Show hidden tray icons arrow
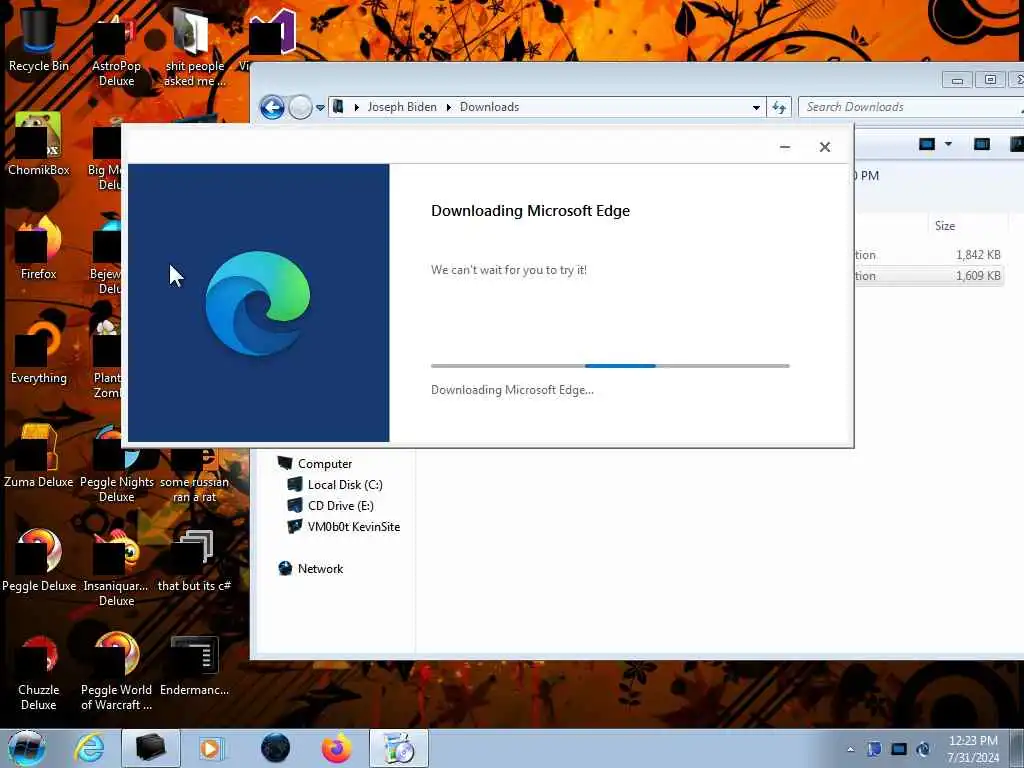The width and height of the screenshot is (1024, 768). click(x=850, y=749)
